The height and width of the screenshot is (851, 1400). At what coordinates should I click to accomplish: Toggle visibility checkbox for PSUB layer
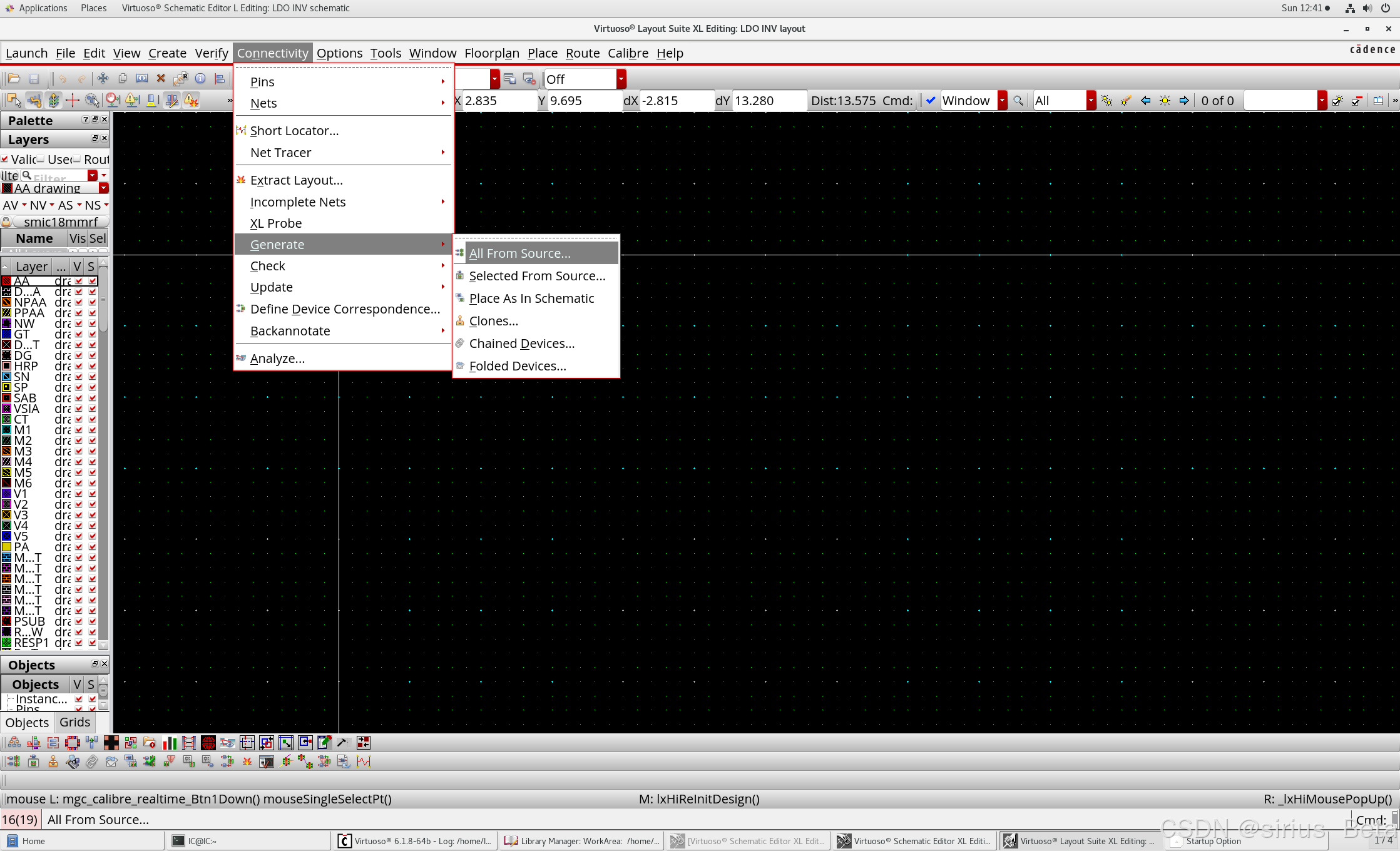(x=79, y=621)
